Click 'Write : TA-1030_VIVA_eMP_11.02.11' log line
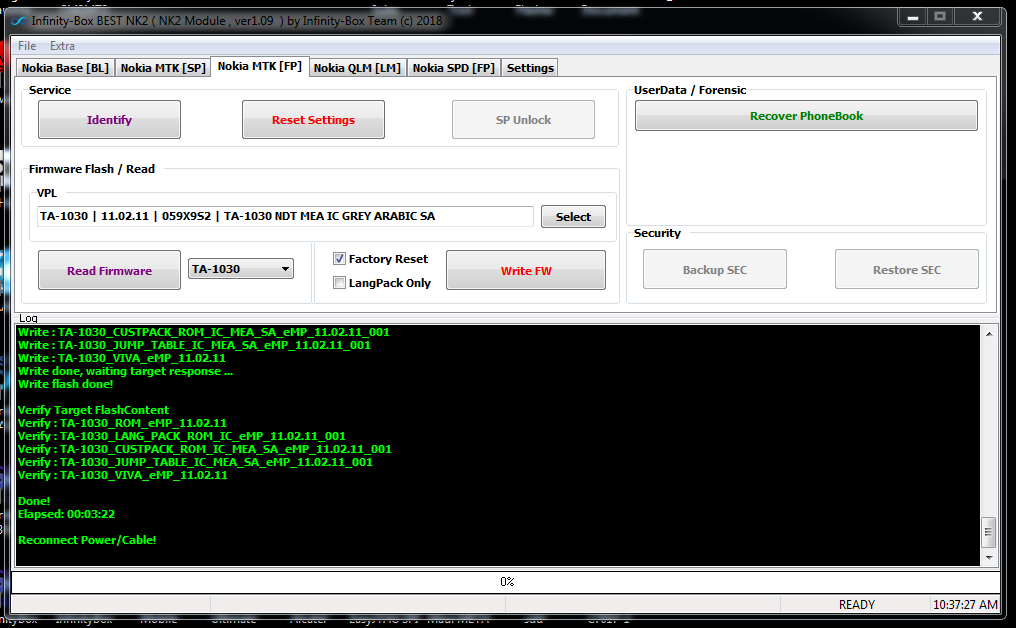Image resolution: width=1016 pixels, height=628 pixels. (122, 358)
